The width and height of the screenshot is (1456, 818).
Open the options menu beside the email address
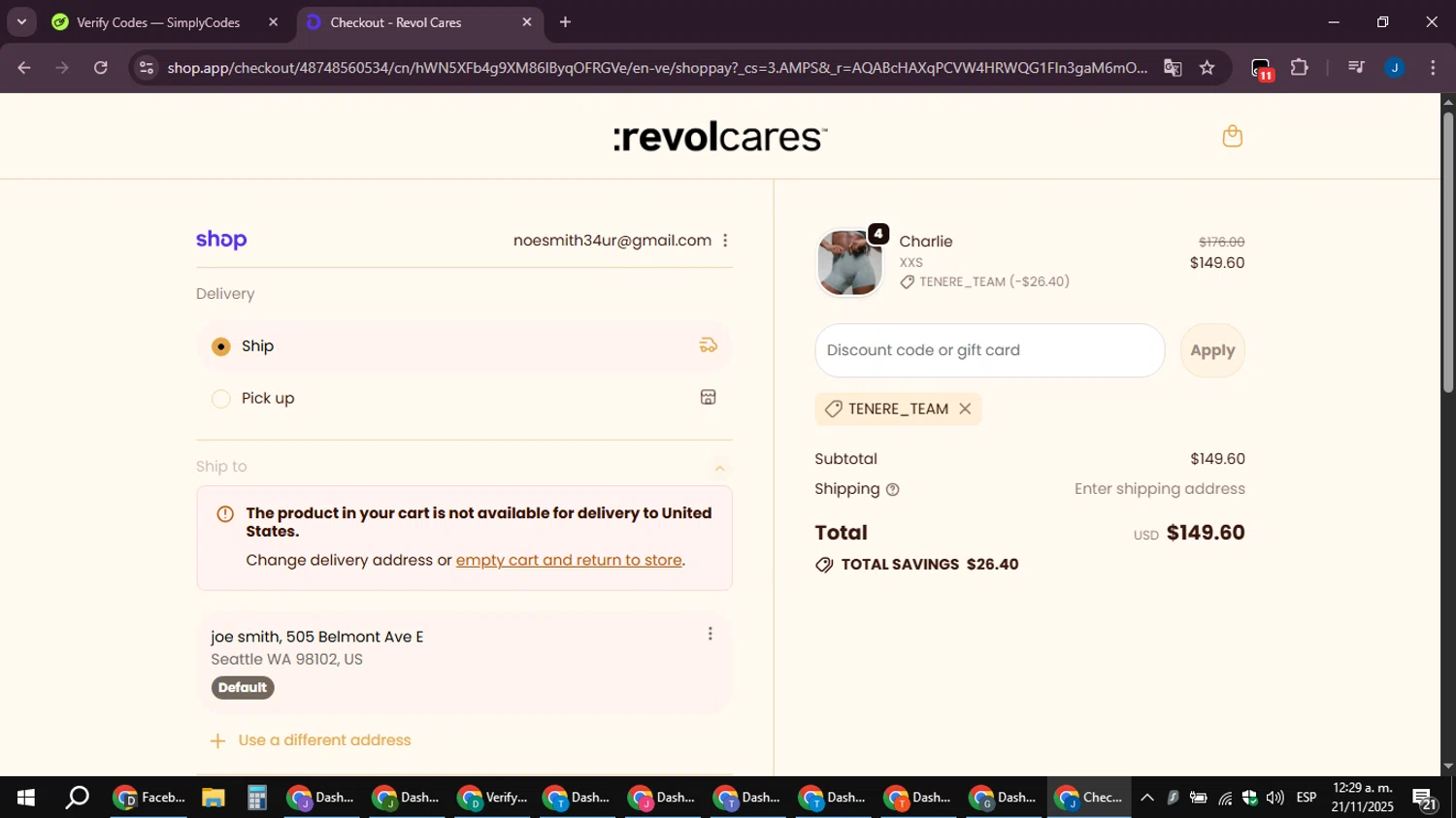(725, 241)
